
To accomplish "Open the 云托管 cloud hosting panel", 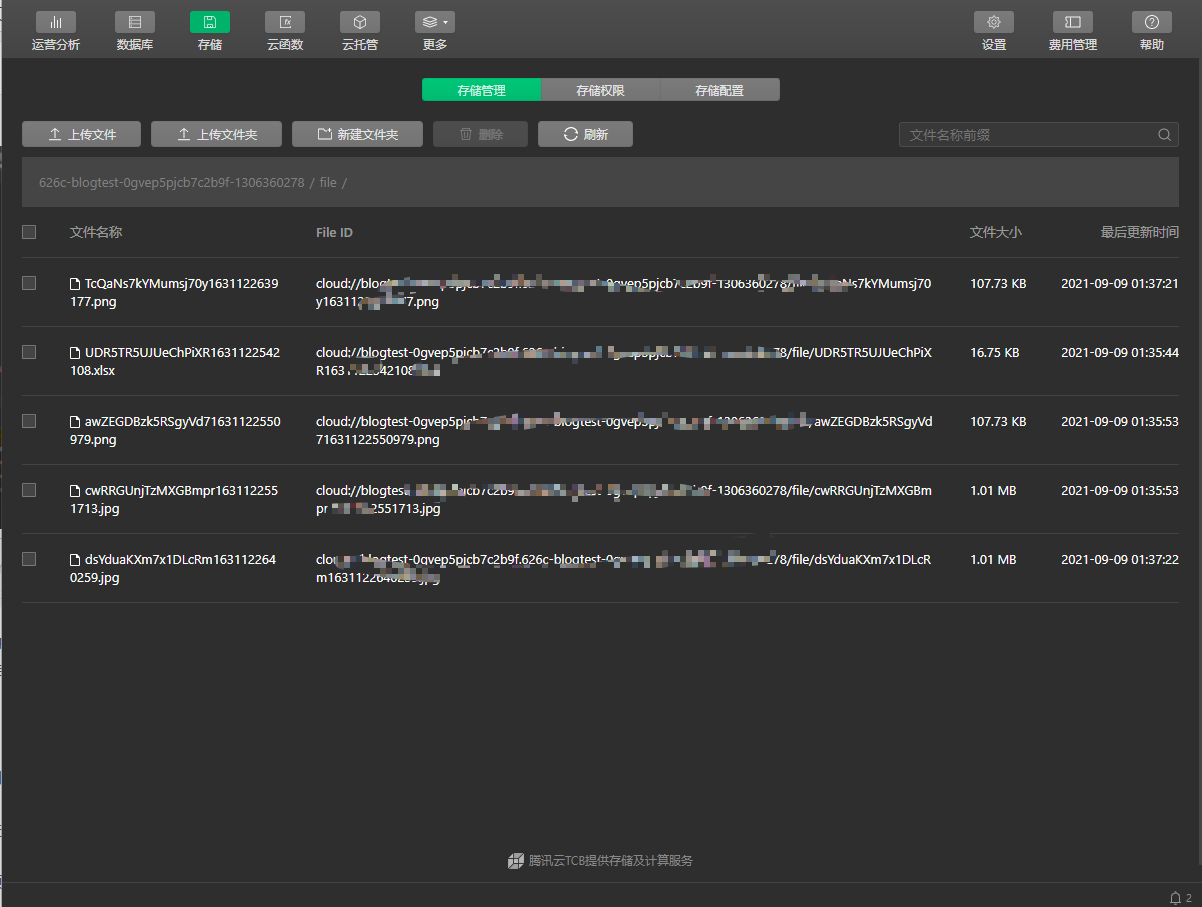I will point(360,31).
